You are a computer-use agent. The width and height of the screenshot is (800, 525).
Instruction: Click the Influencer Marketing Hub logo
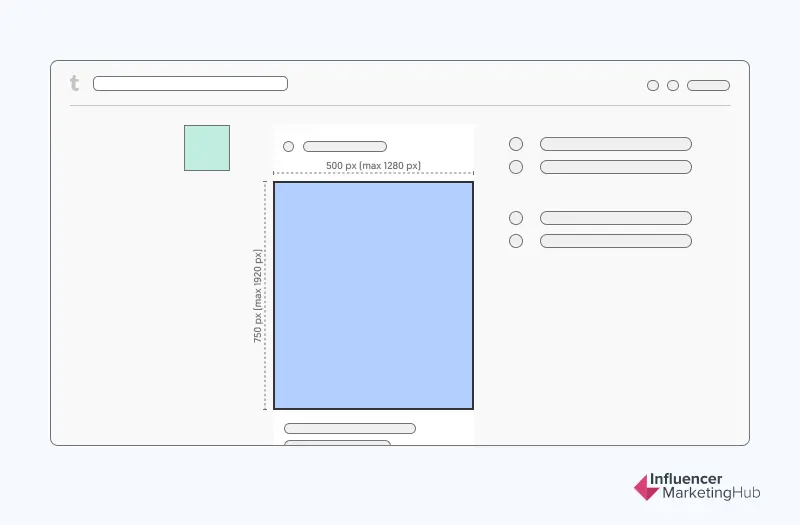point(692,487)
